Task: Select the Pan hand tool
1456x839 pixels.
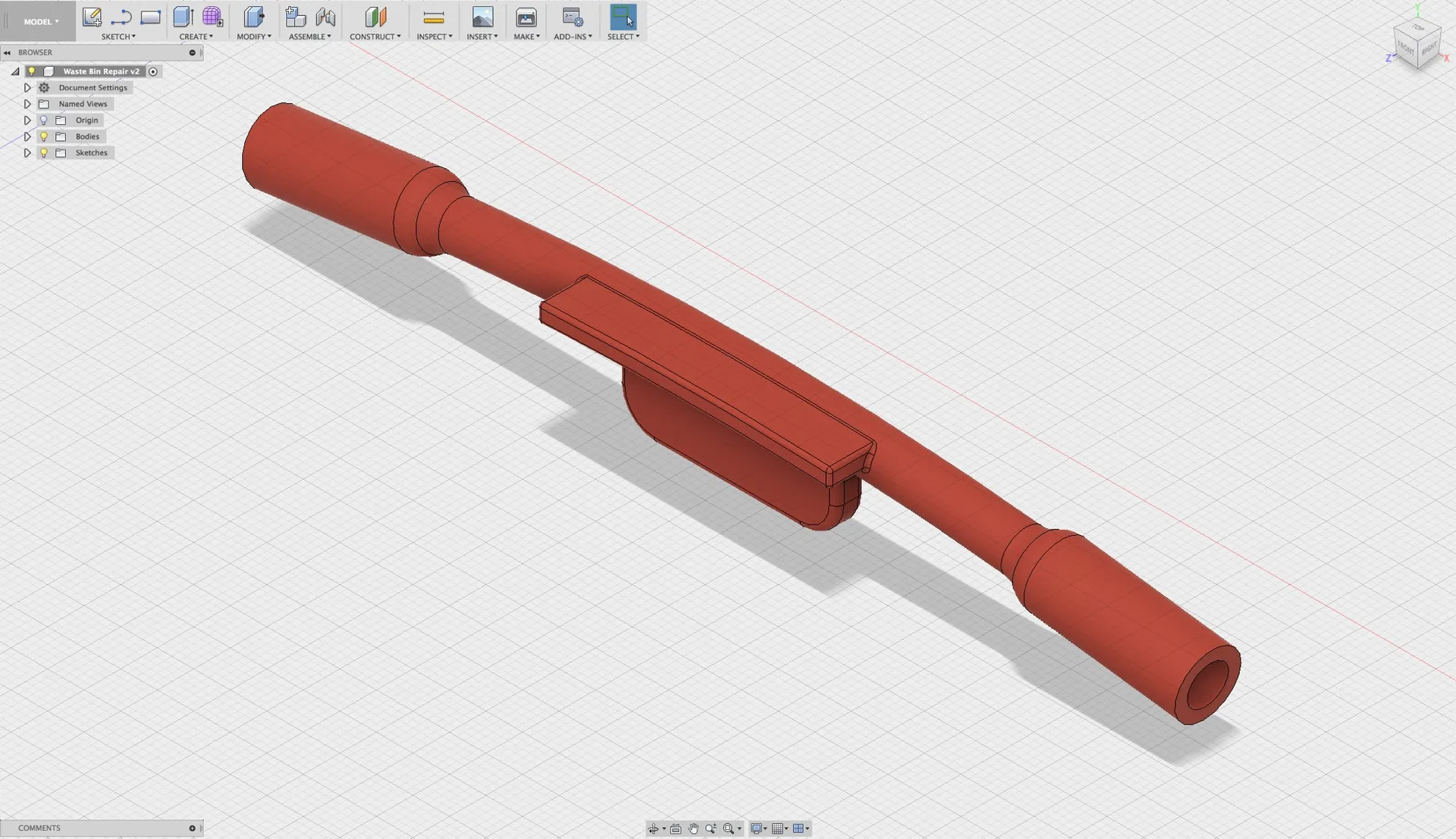Action: [x=693, y=828]
